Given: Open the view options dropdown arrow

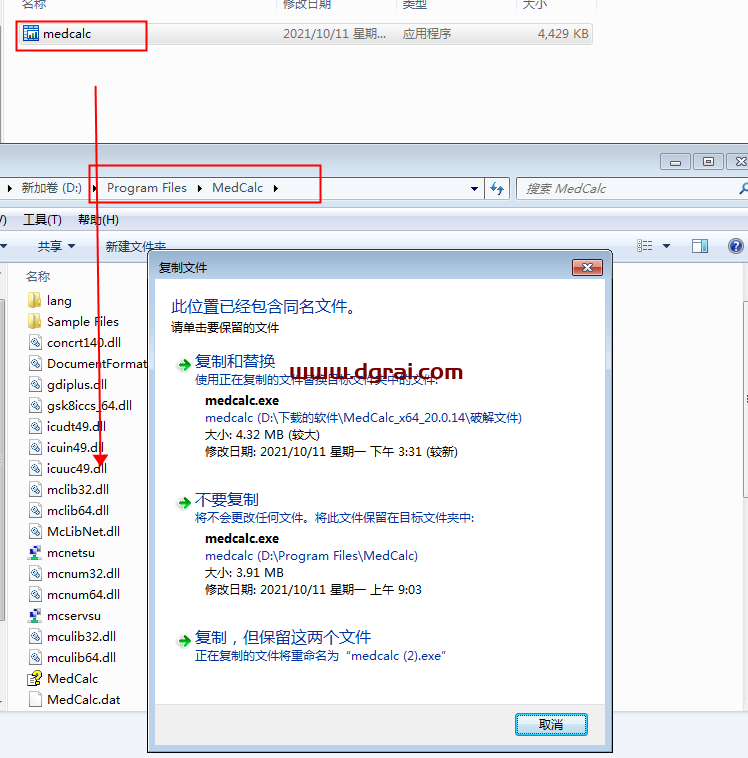Looking at the screenshot, I should click(x=666, y=246).
